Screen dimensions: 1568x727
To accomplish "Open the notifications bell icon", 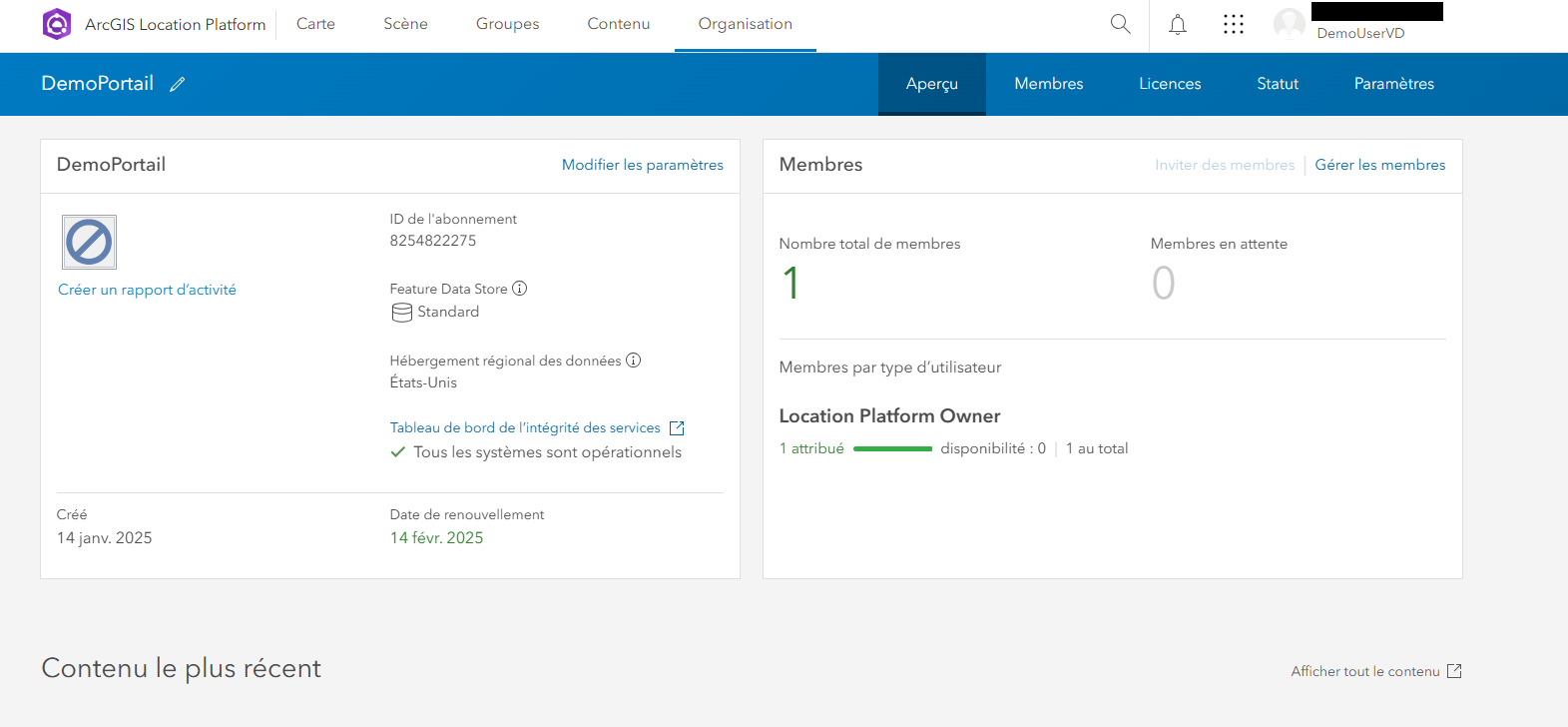I will [1178, 24].
